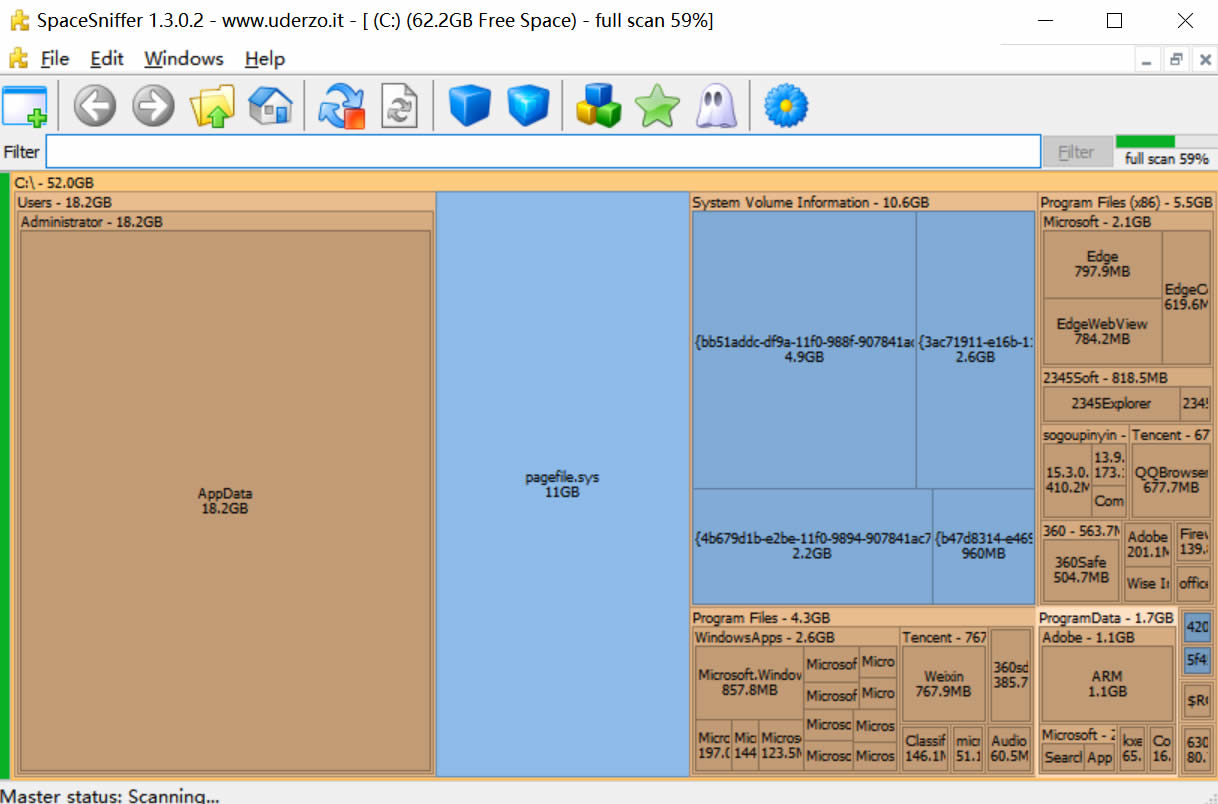Start a new master scan

click(x=342, y=105)
